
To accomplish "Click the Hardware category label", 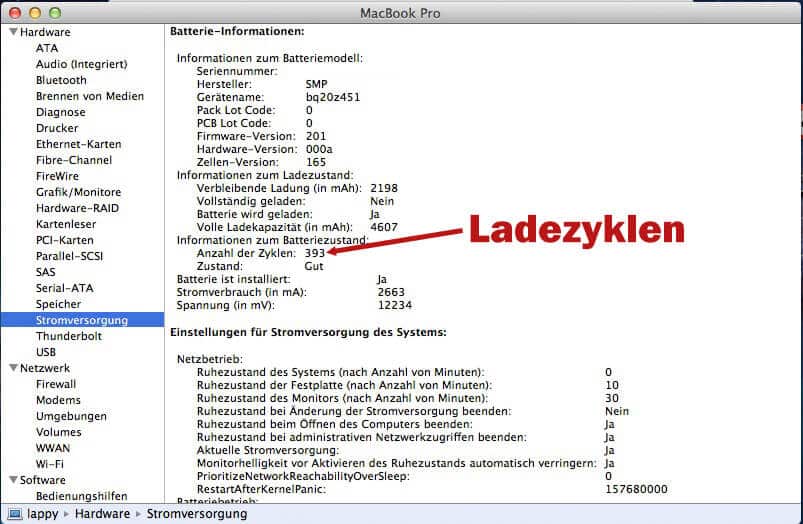I will 45,32.
